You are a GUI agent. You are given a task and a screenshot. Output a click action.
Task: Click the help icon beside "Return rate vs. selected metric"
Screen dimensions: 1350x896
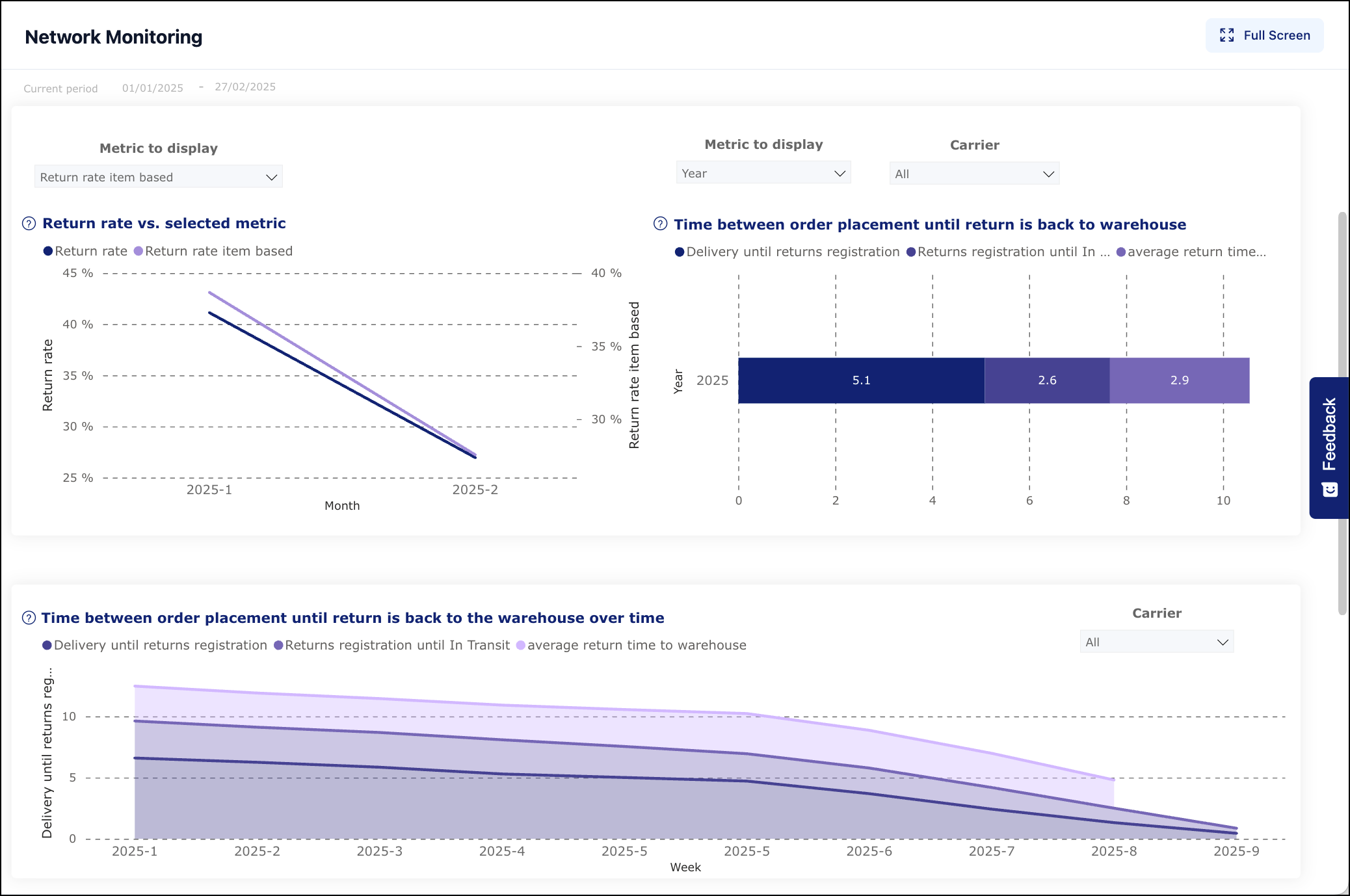pyautogui.click(x=28, y=224)
